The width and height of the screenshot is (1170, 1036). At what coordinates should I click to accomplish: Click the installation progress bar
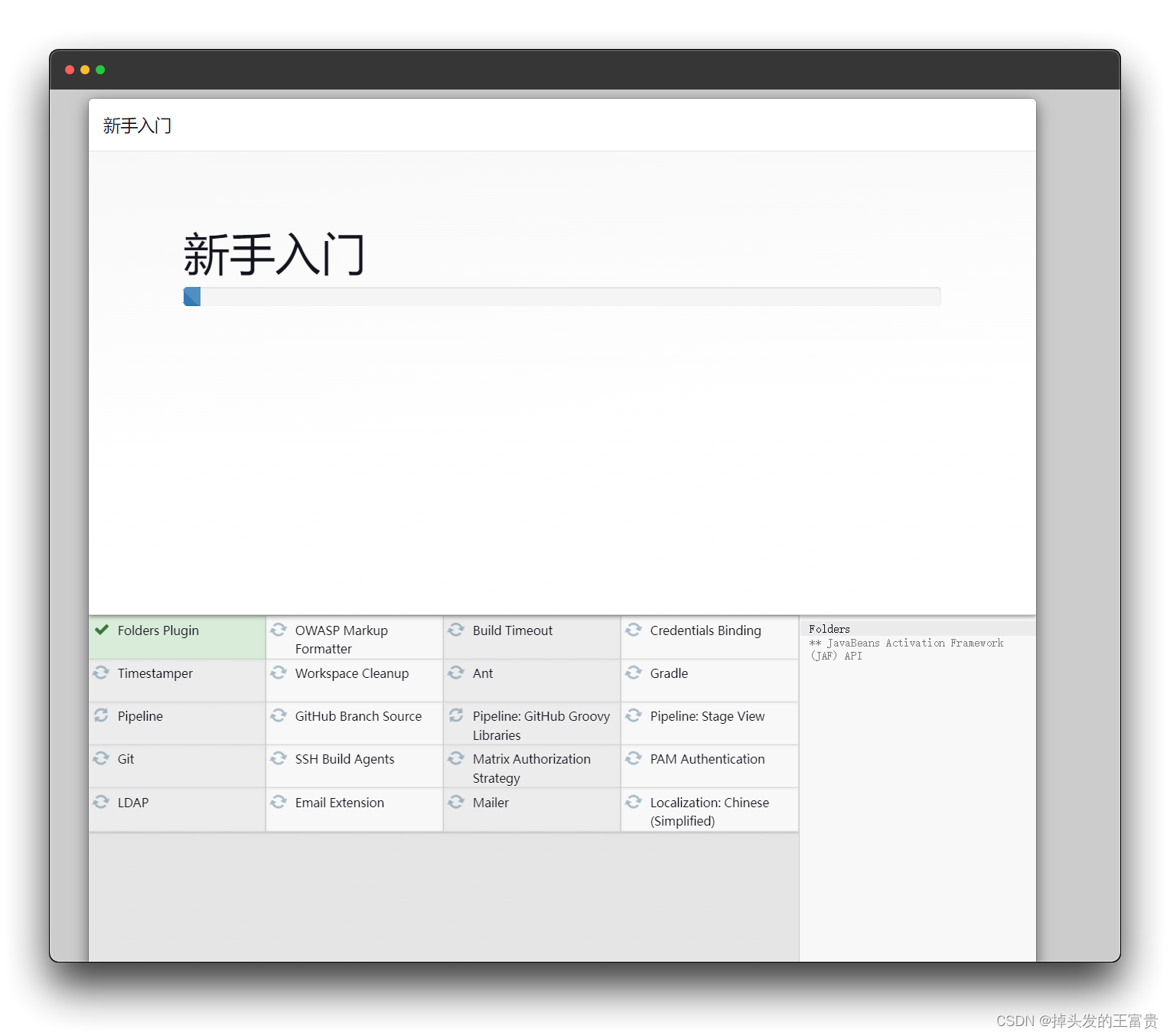click(562, 296)
